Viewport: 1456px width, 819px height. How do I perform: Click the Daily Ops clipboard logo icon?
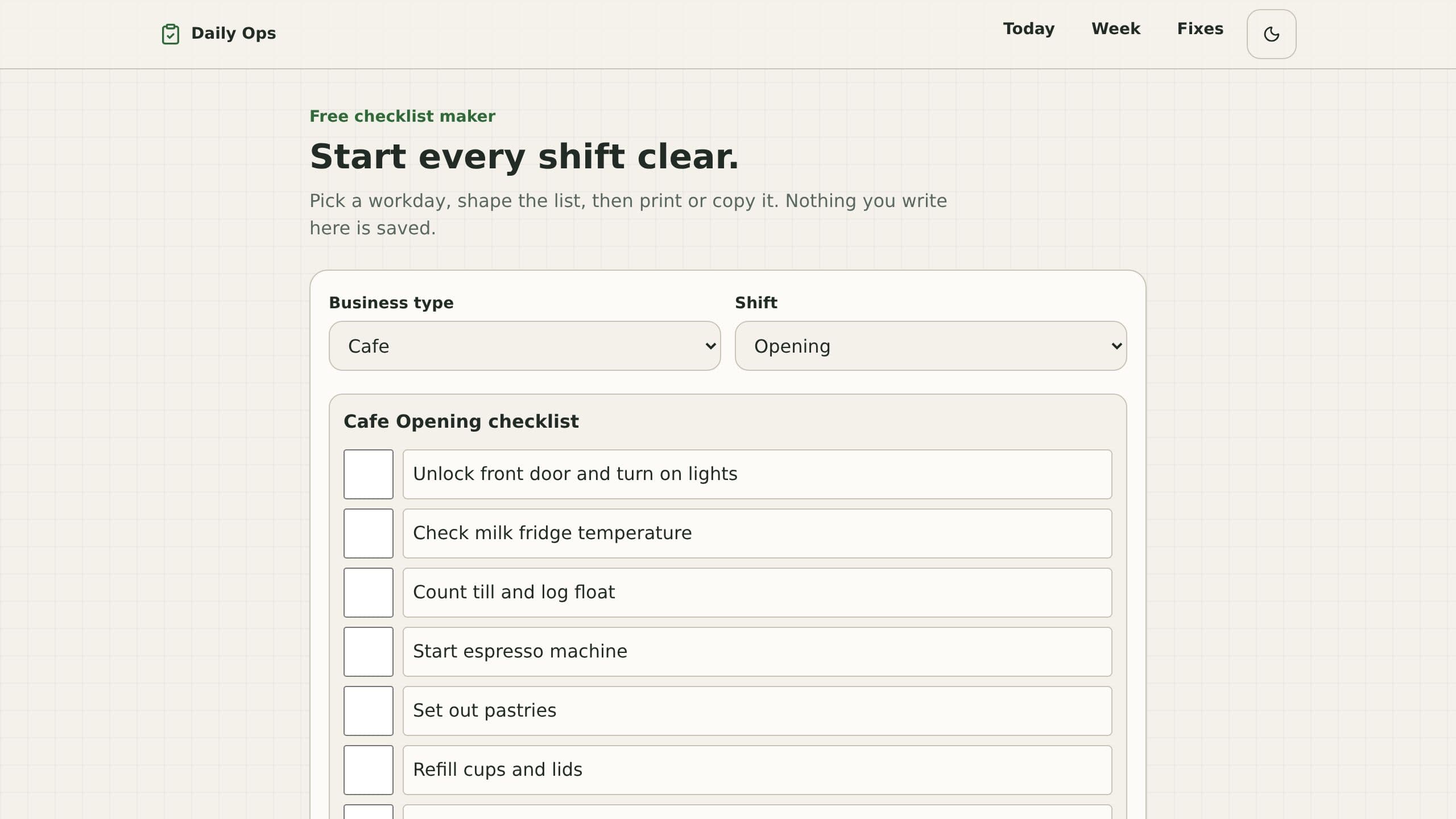click(x=170, y=34)
